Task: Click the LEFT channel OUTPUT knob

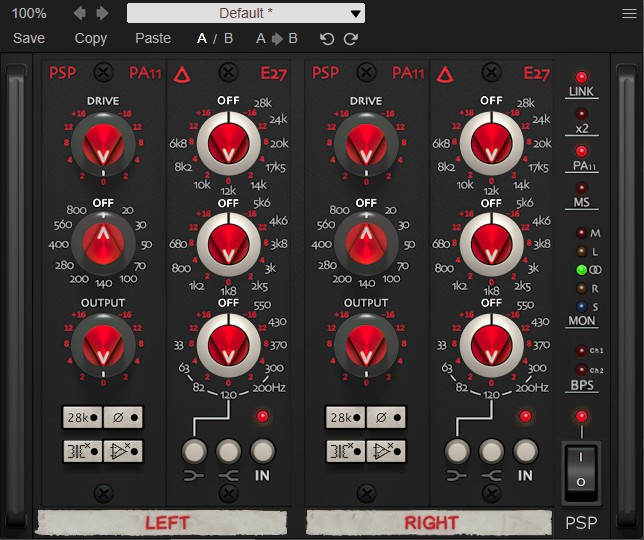Action: point(103,346)
